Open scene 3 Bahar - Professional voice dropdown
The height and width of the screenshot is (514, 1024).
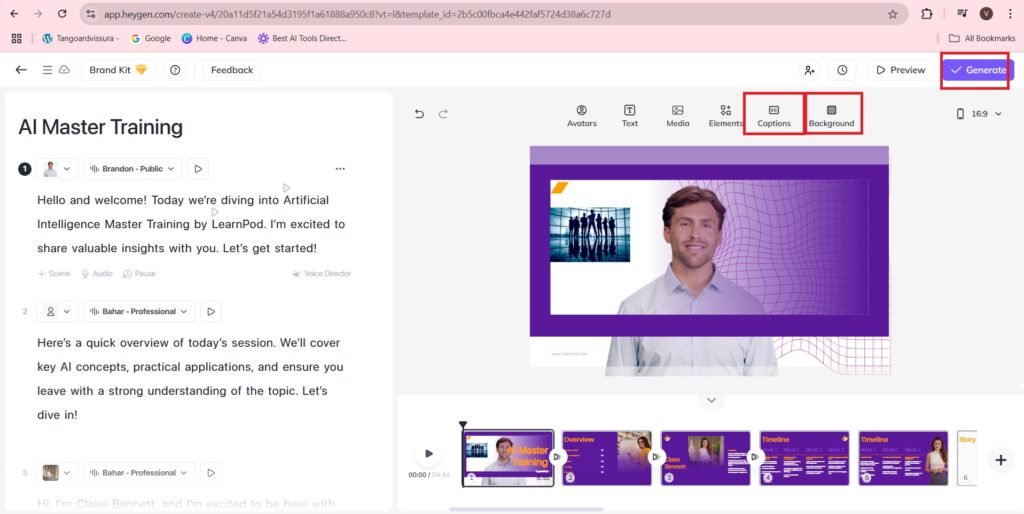139,473
